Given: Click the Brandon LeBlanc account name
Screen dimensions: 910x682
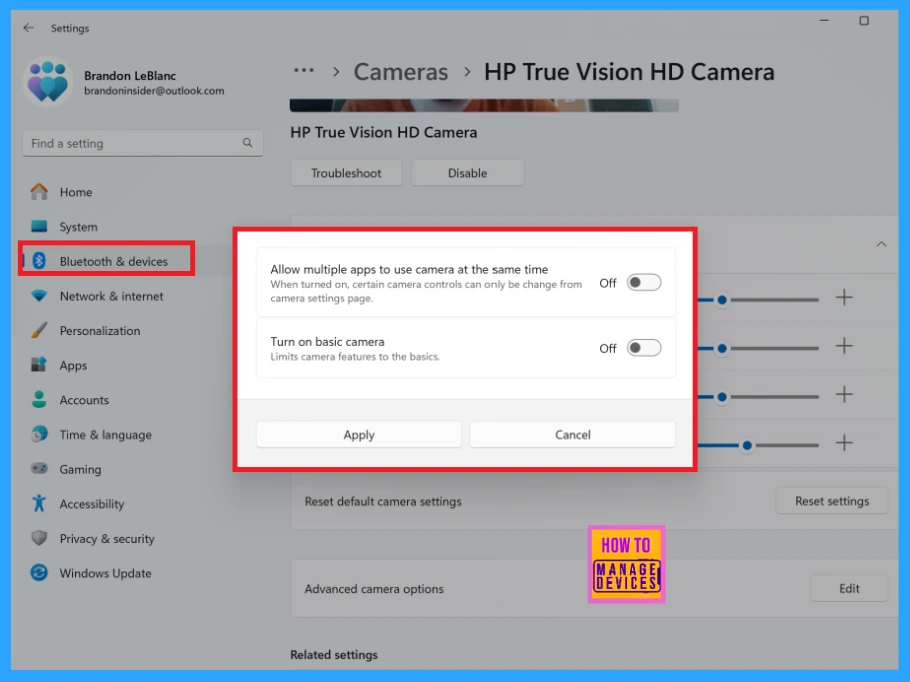Looking at the screenshot, I should [130, 75].
